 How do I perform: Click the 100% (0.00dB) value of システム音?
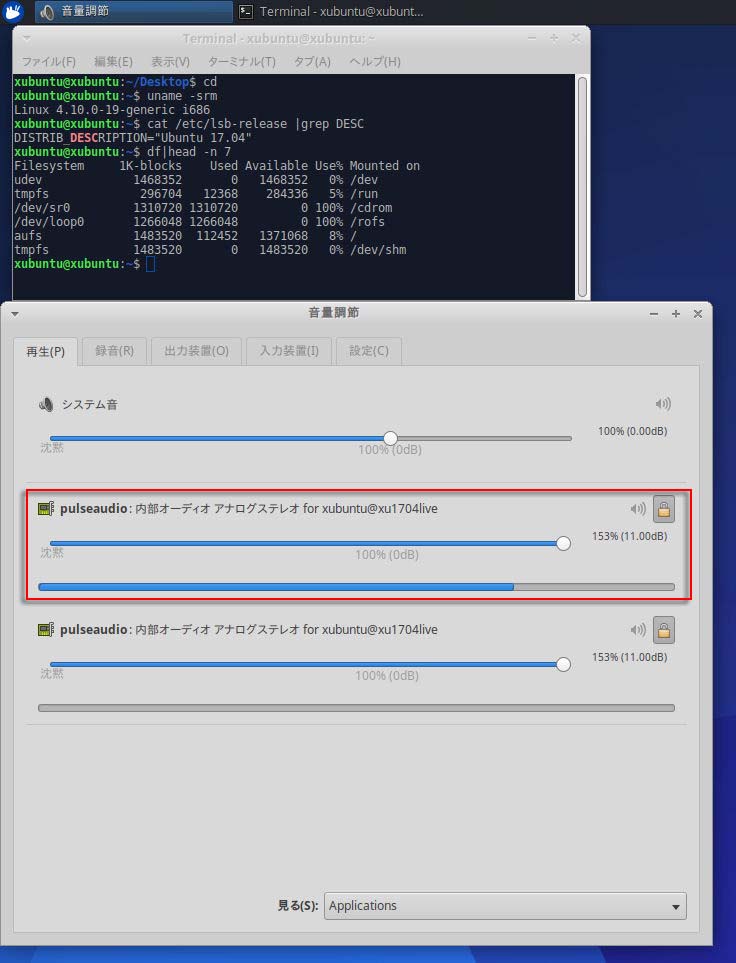coord(633,431)
